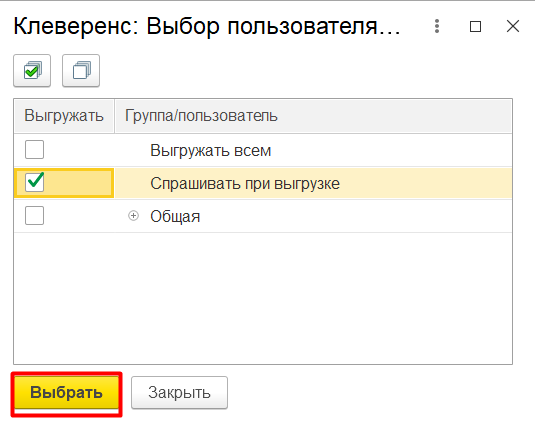
Task: Click the dialog title Клеверенс: Выбор пользователя
Action: (x=207, y=26)
